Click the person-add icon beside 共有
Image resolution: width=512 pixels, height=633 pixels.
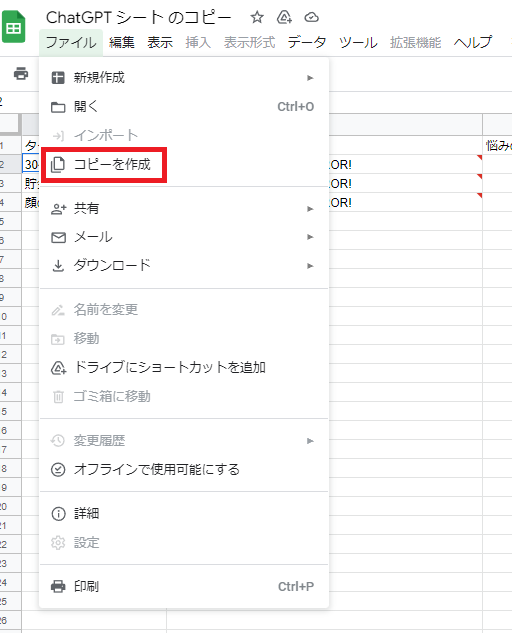coord(59,209)
